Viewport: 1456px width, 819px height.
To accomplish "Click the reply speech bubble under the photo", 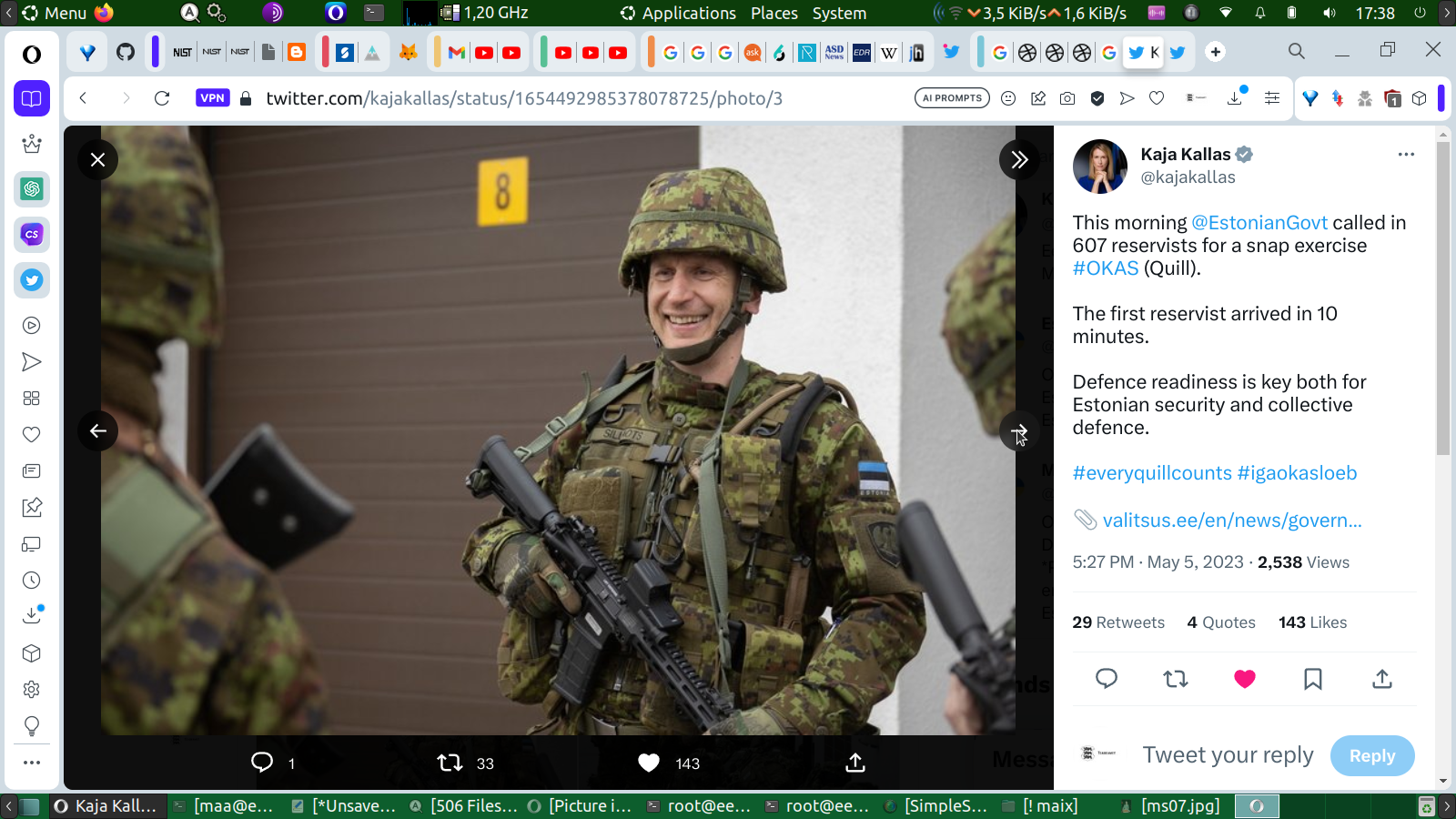I will coord(262,763).
